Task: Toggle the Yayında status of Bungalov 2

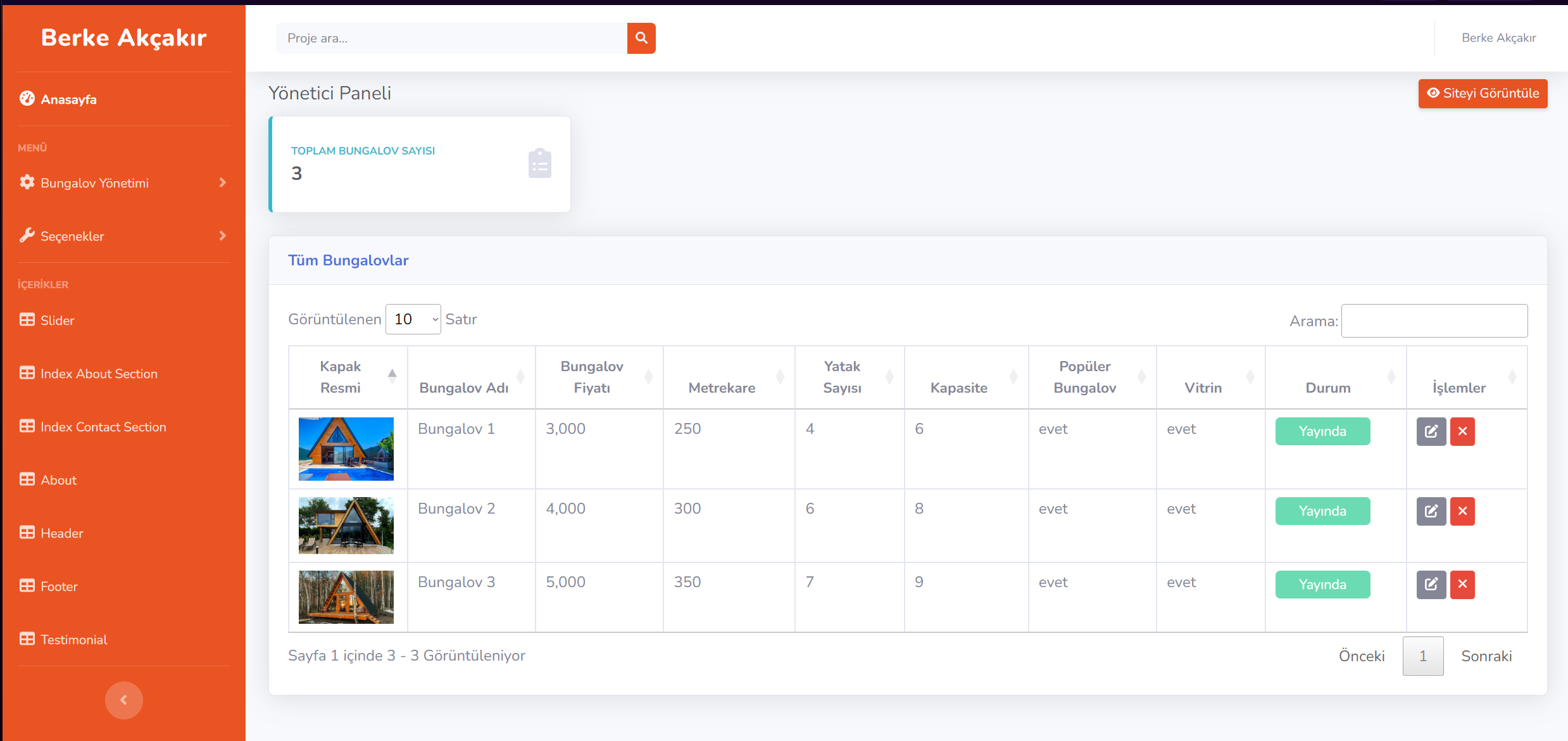Action: (x=1323, y=511)
